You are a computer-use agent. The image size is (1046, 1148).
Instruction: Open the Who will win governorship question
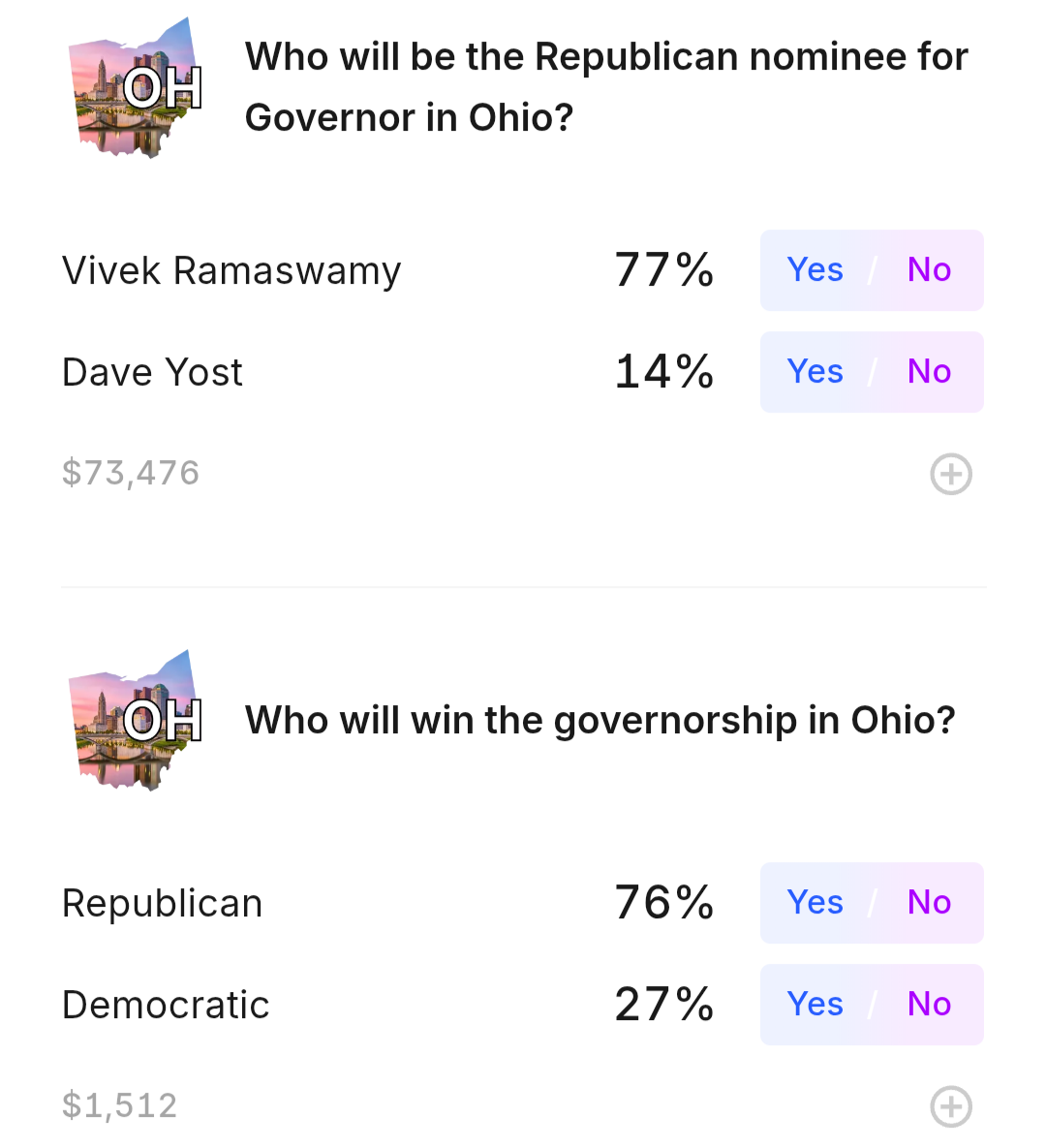tap(600, 721)
